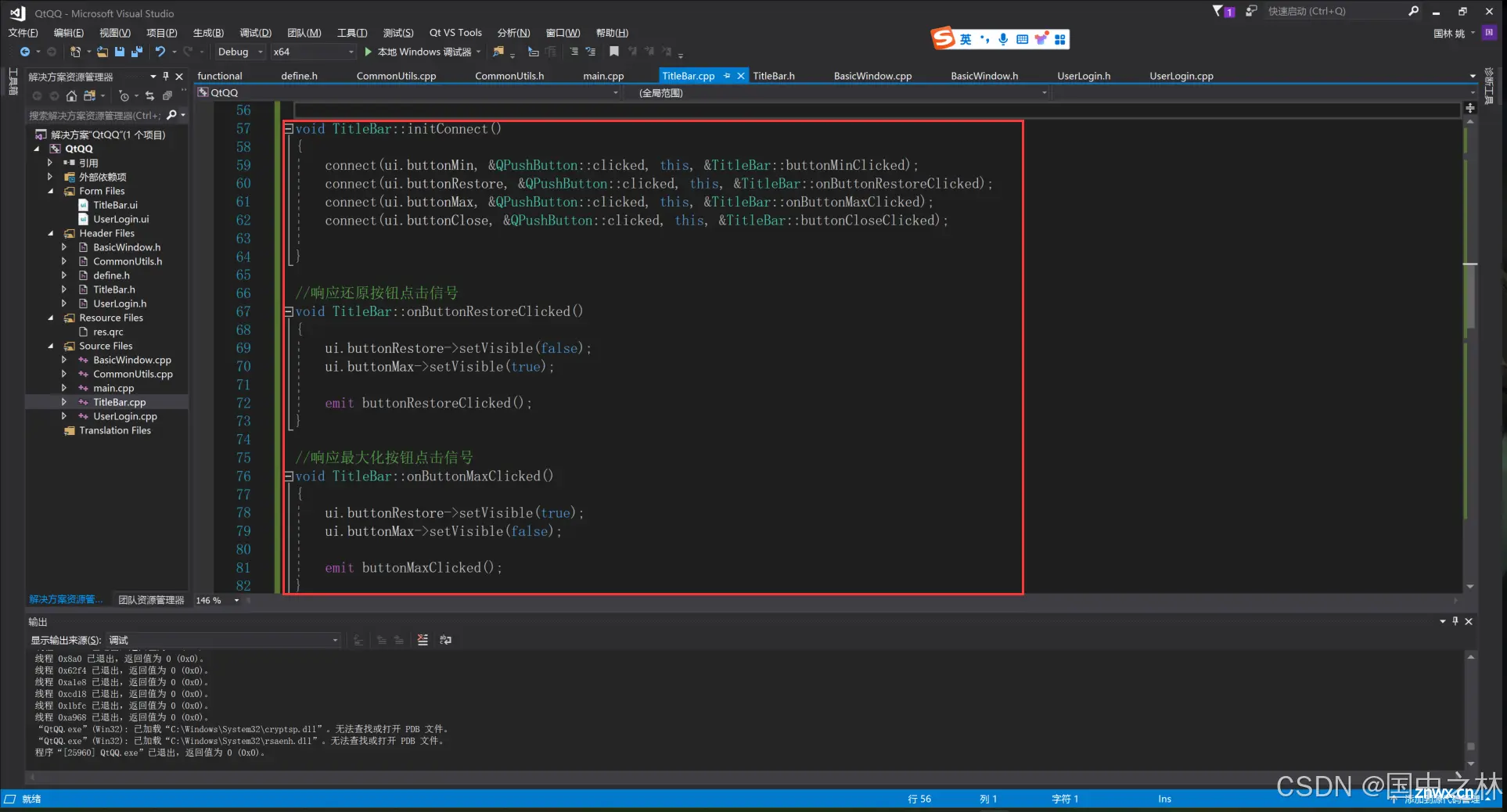Screen dimensions: 1507x812
Task: Click the save all icon
Action: click(137, 52)
